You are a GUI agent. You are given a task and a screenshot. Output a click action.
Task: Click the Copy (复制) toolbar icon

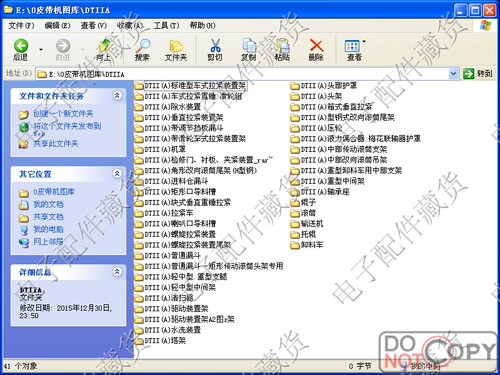tap(249, 49)
